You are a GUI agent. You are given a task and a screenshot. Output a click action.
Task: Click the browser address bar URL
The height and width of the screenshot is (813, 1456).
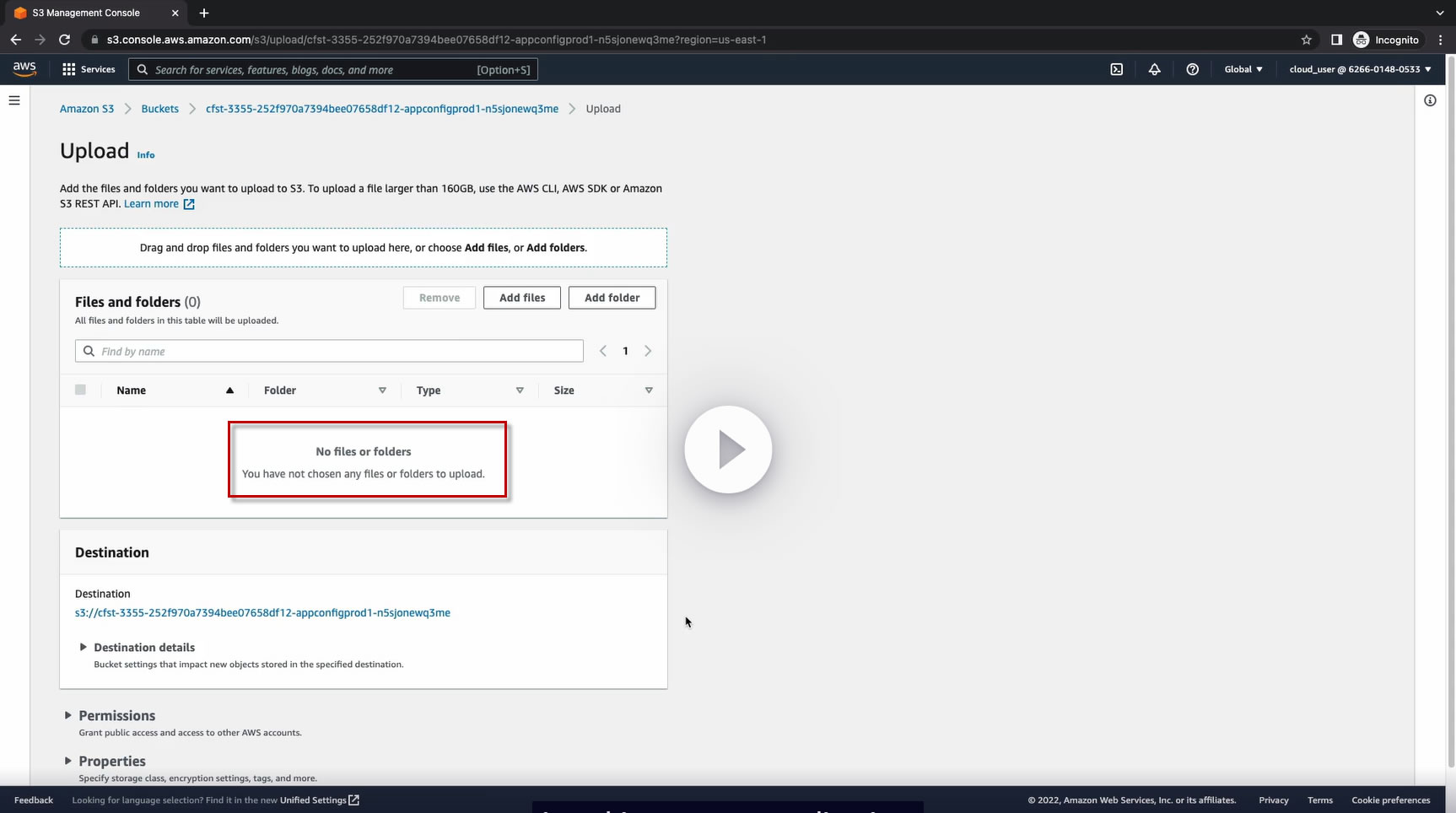pos(436,40)
